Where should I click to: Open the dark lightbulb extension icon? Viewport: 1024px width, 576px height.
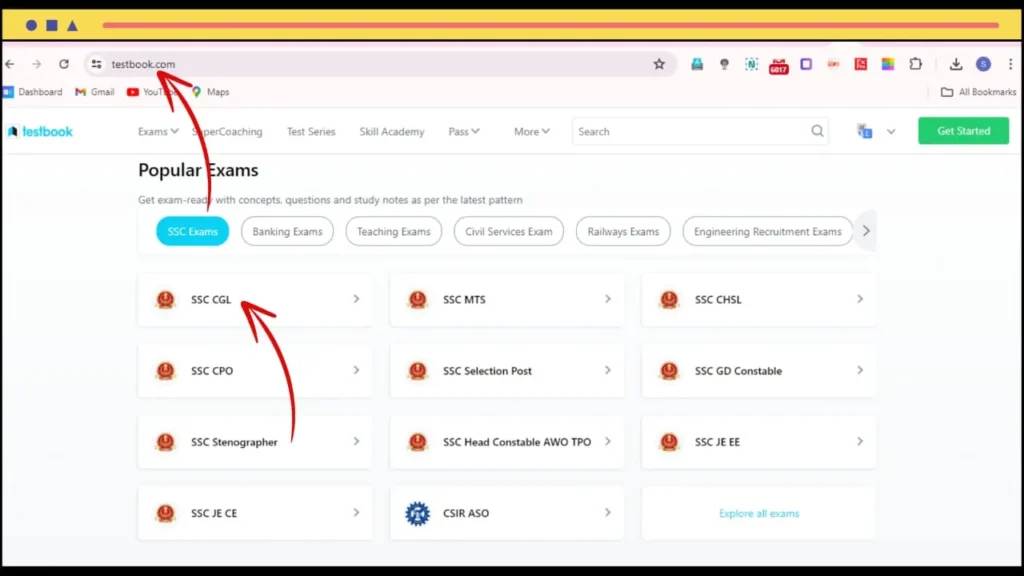pos(724,64)
